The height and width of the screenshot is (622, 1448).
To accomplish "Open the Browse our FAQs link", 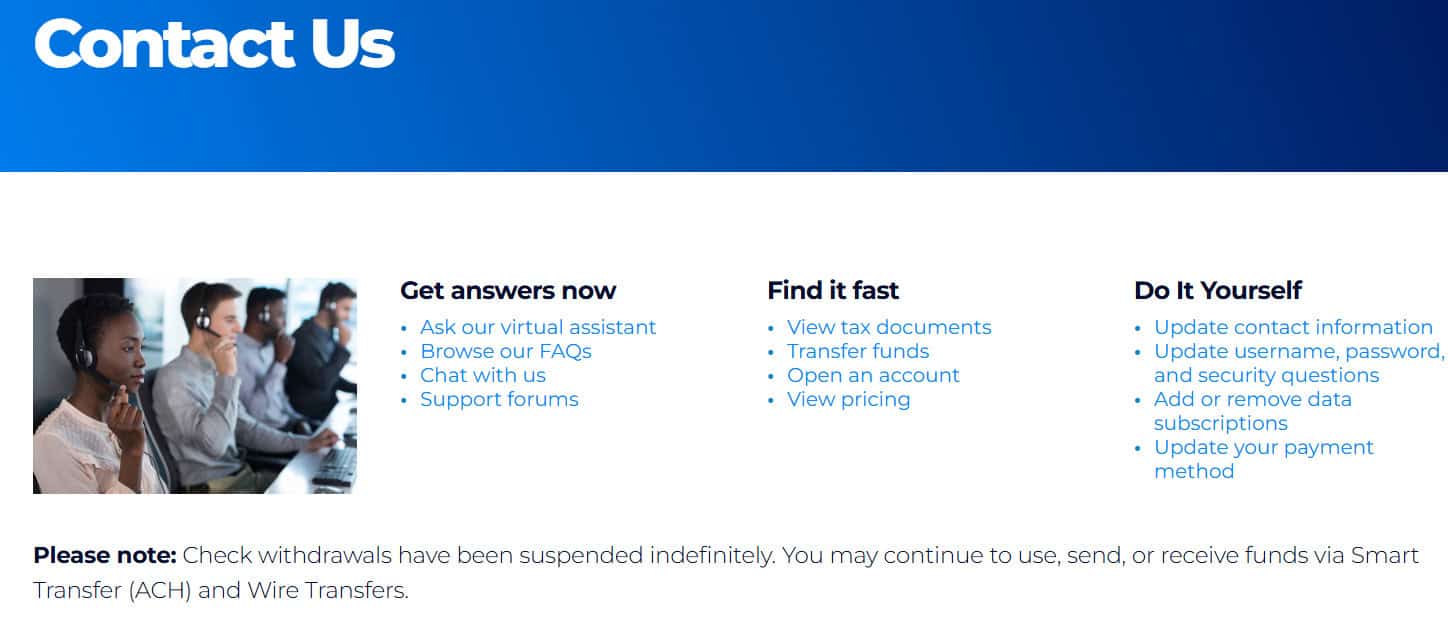I will click(506, 351).
